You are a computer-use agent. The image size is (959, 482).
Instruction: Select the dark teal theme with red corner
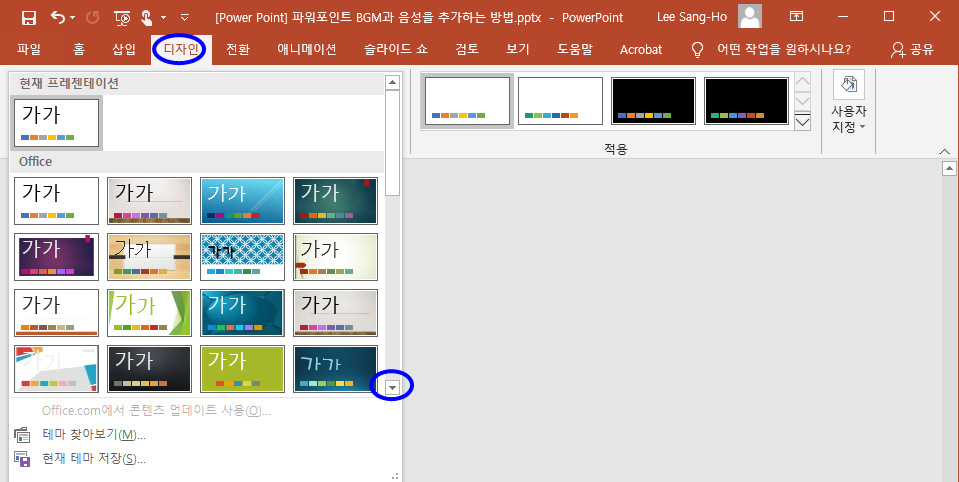click(x=335, y=201)
